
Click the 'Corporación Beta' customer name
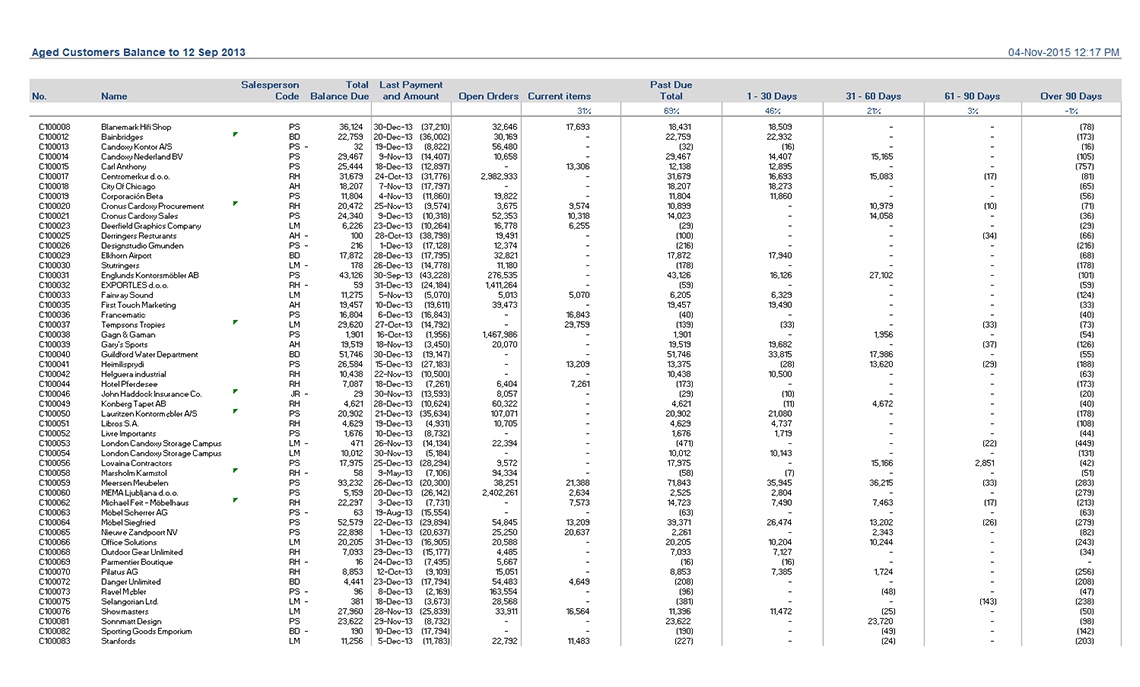(x=132, y=196)
